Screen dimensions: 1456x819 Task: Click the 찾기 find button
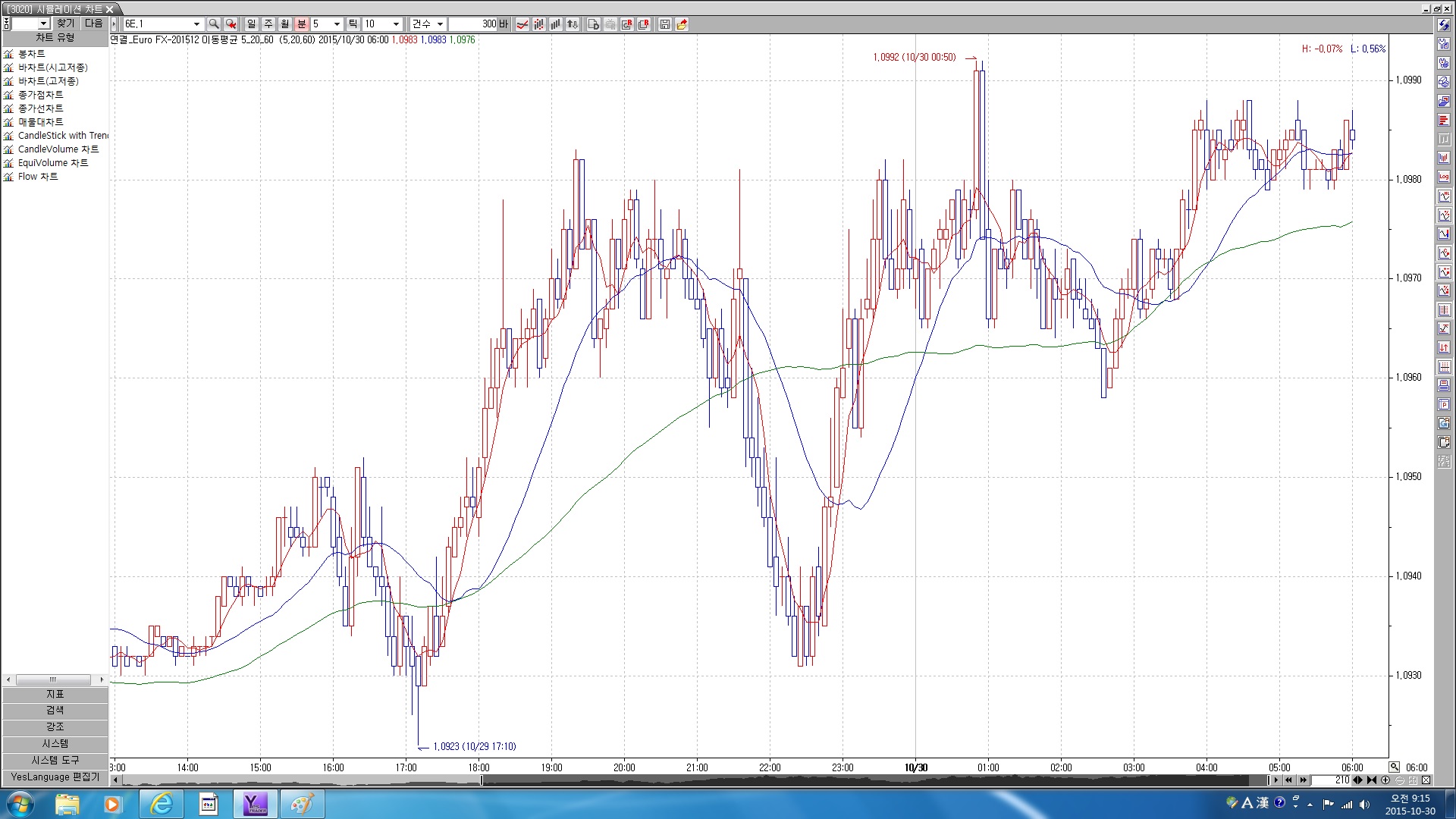[66, 24]
